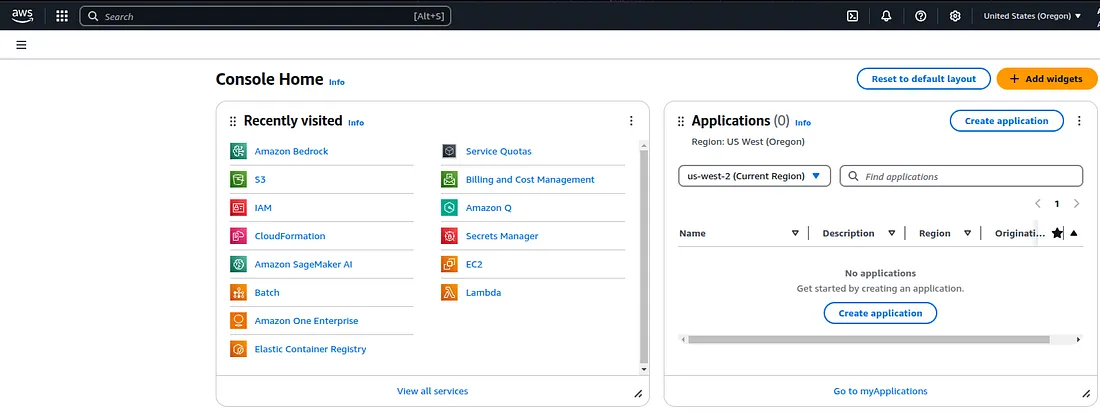Image resolution: width=1100 pixels, height=413 pixels.
Task: Click the Applications widget resize handle
Action: (1086, 394)
